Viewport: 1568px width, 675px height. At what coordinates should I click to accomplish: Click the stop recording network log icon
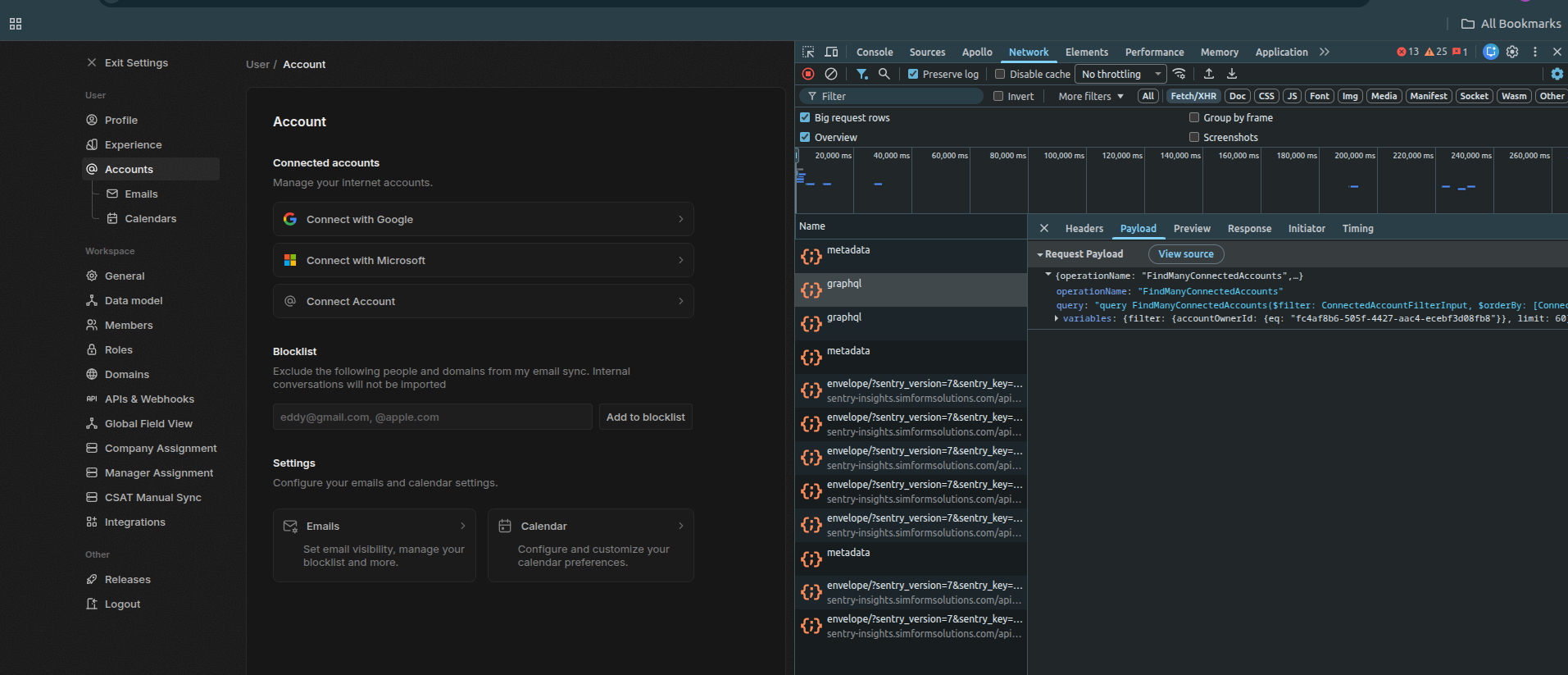808,74
